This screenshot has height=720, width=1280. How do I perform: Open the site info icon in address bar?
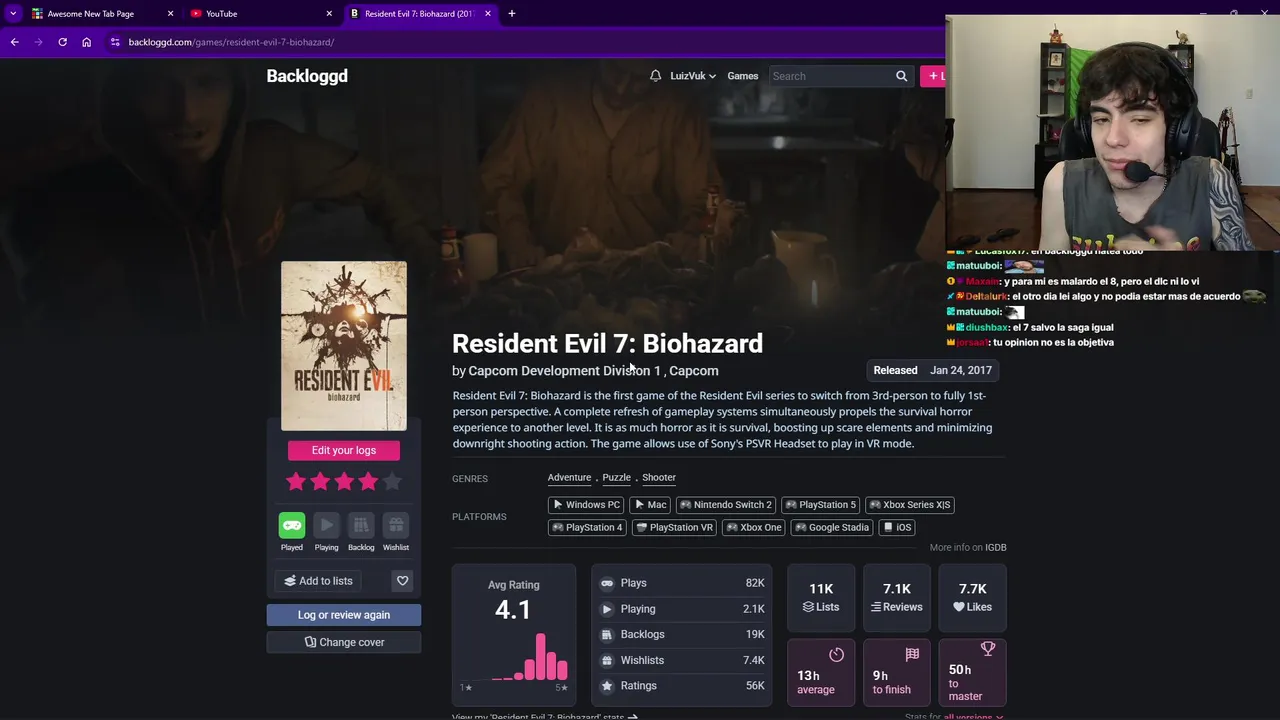click(115, 42)
